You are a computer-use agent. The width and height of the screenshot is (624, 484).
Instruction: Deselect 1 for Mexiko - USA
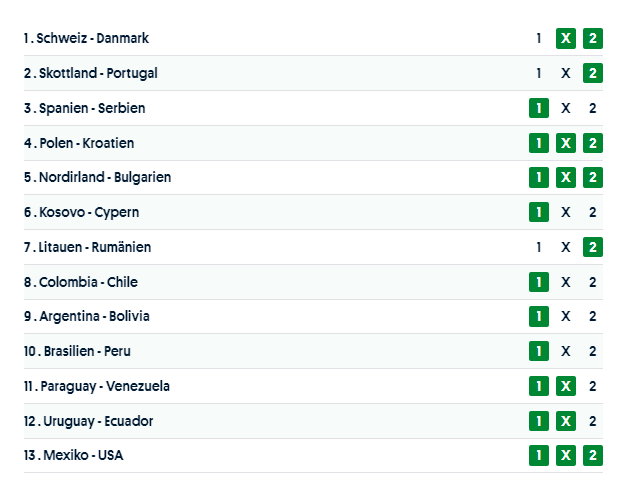point(539,455)
